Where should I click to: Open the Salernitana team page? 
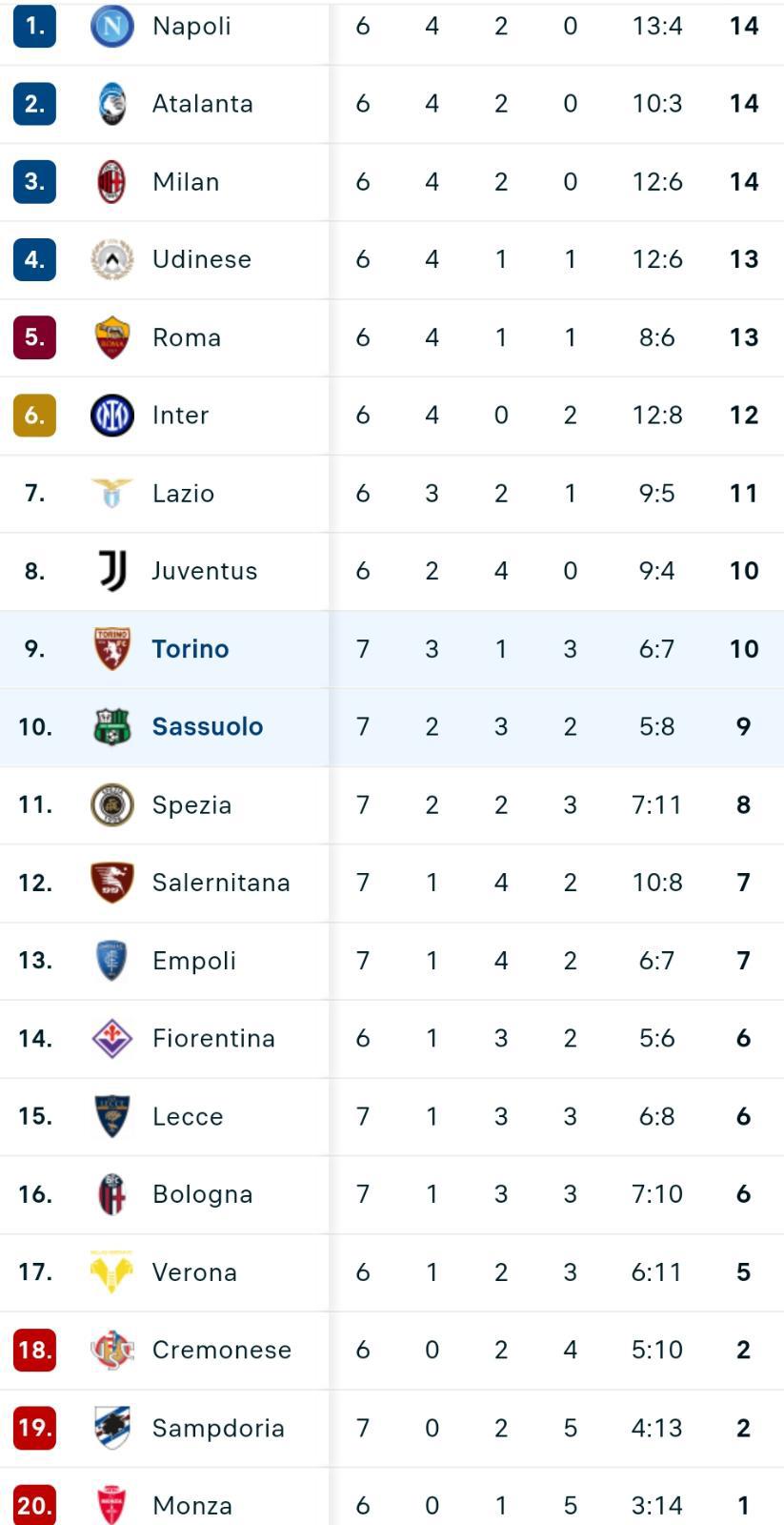[x=221, y=883]
